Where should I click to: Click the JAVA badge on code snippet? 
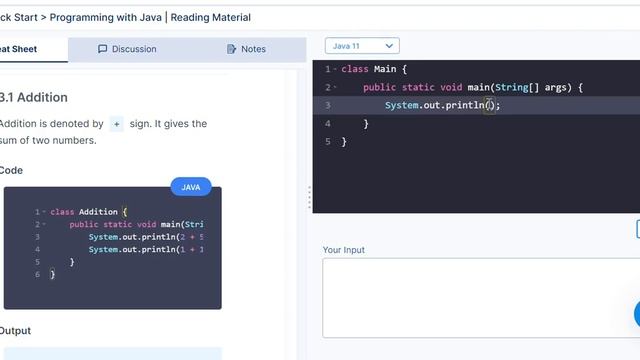click(191, 187)
